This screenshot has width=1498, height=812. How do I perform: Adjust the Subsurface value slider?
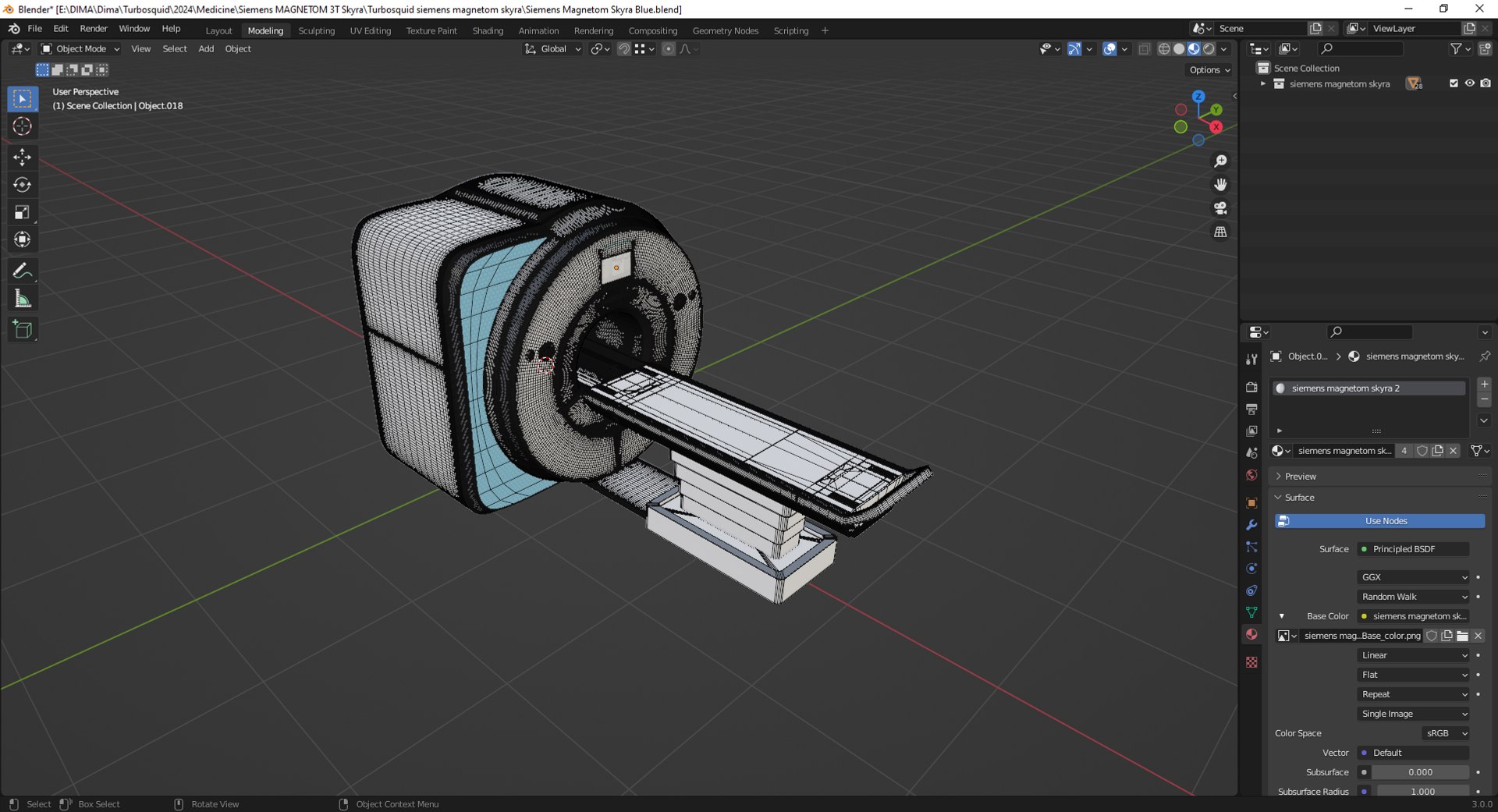(x=1420, y=772)
